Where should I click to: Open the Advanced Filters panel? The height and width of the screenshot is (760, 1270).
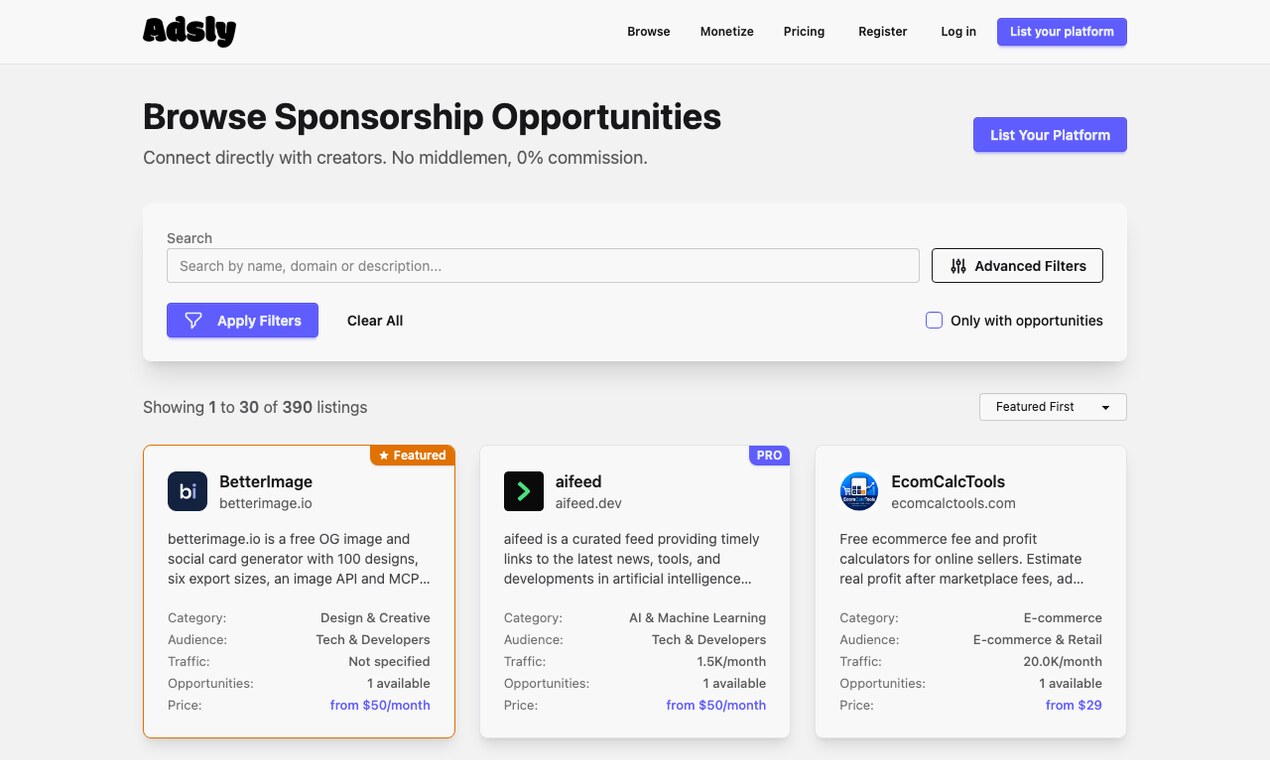[x=1017, y=266]
